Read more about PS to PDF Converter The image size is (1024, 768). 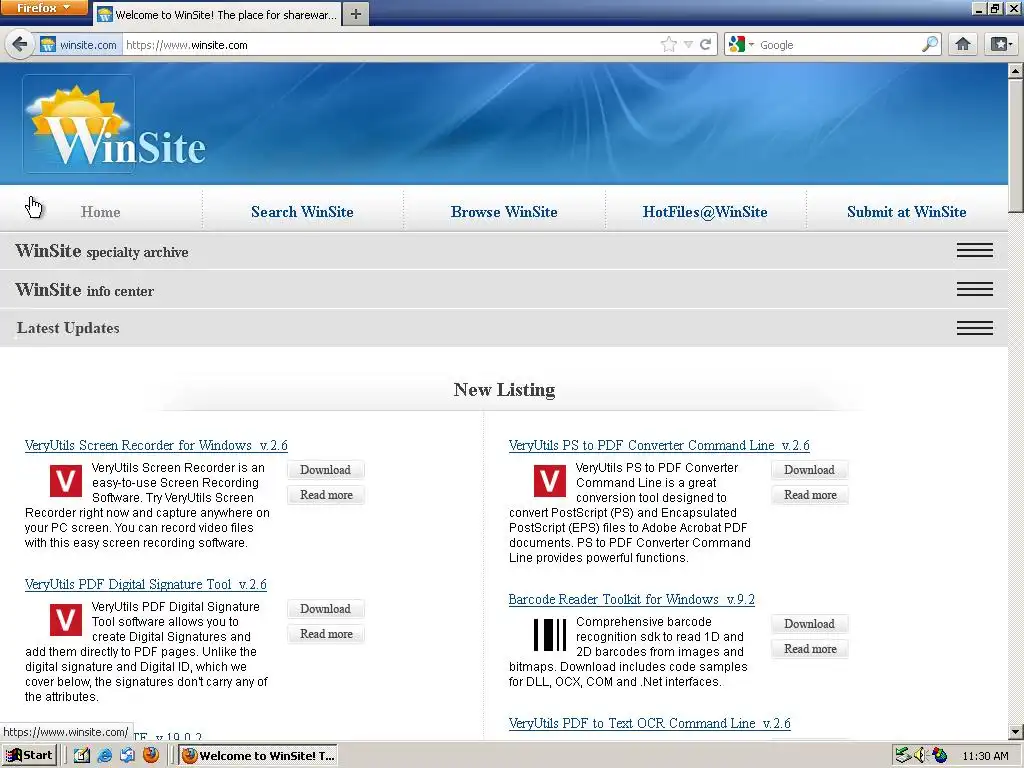click(809, 495)
